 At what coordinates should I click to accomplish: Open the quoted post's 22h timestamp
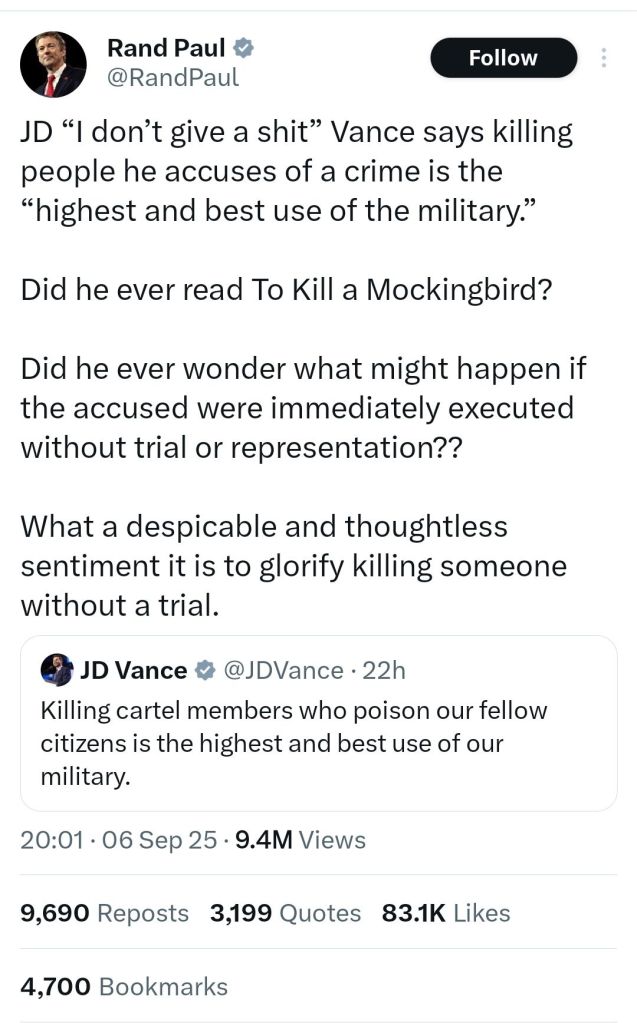point(385,670)
